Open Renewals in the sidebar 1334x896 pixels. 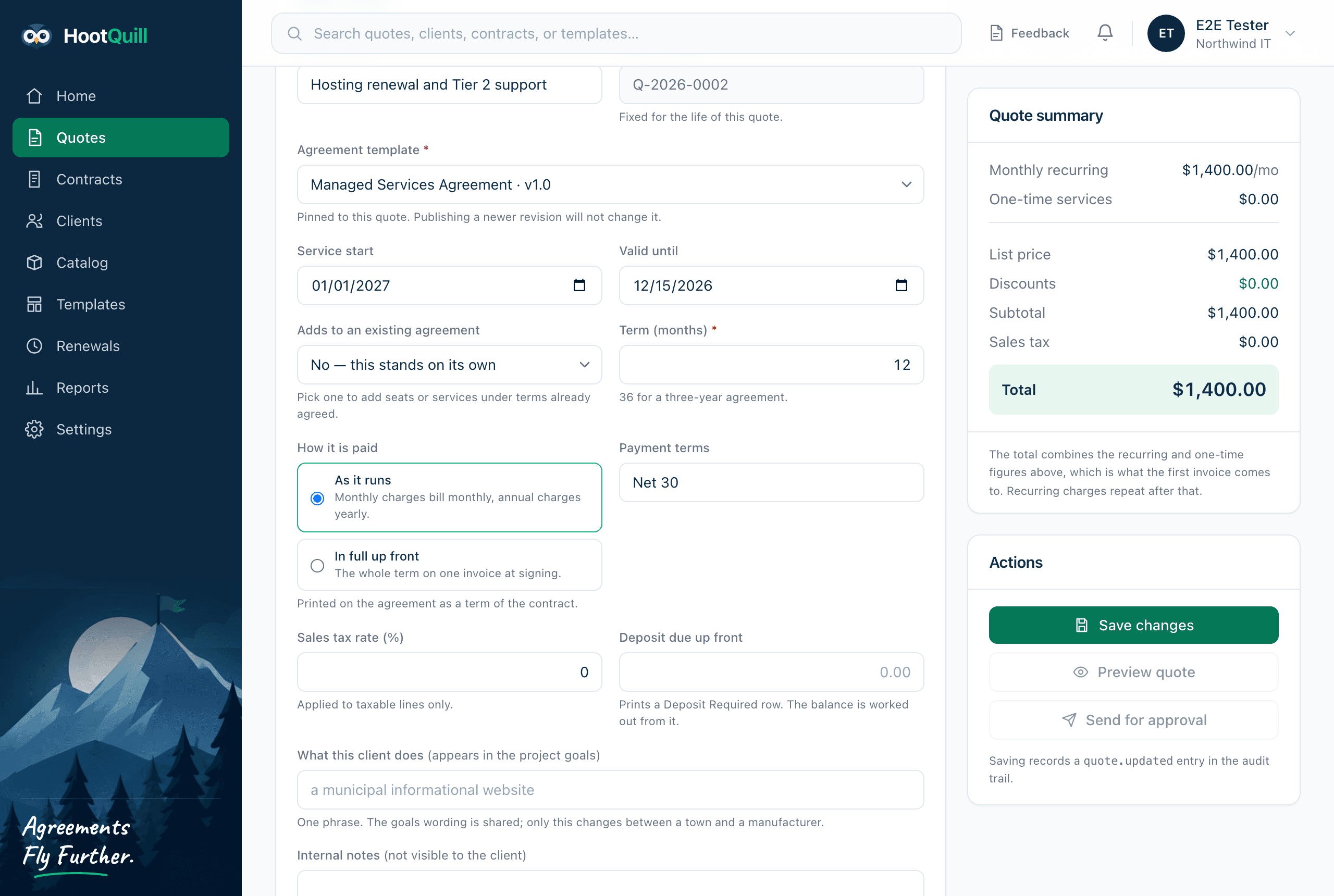pos(120,346)
